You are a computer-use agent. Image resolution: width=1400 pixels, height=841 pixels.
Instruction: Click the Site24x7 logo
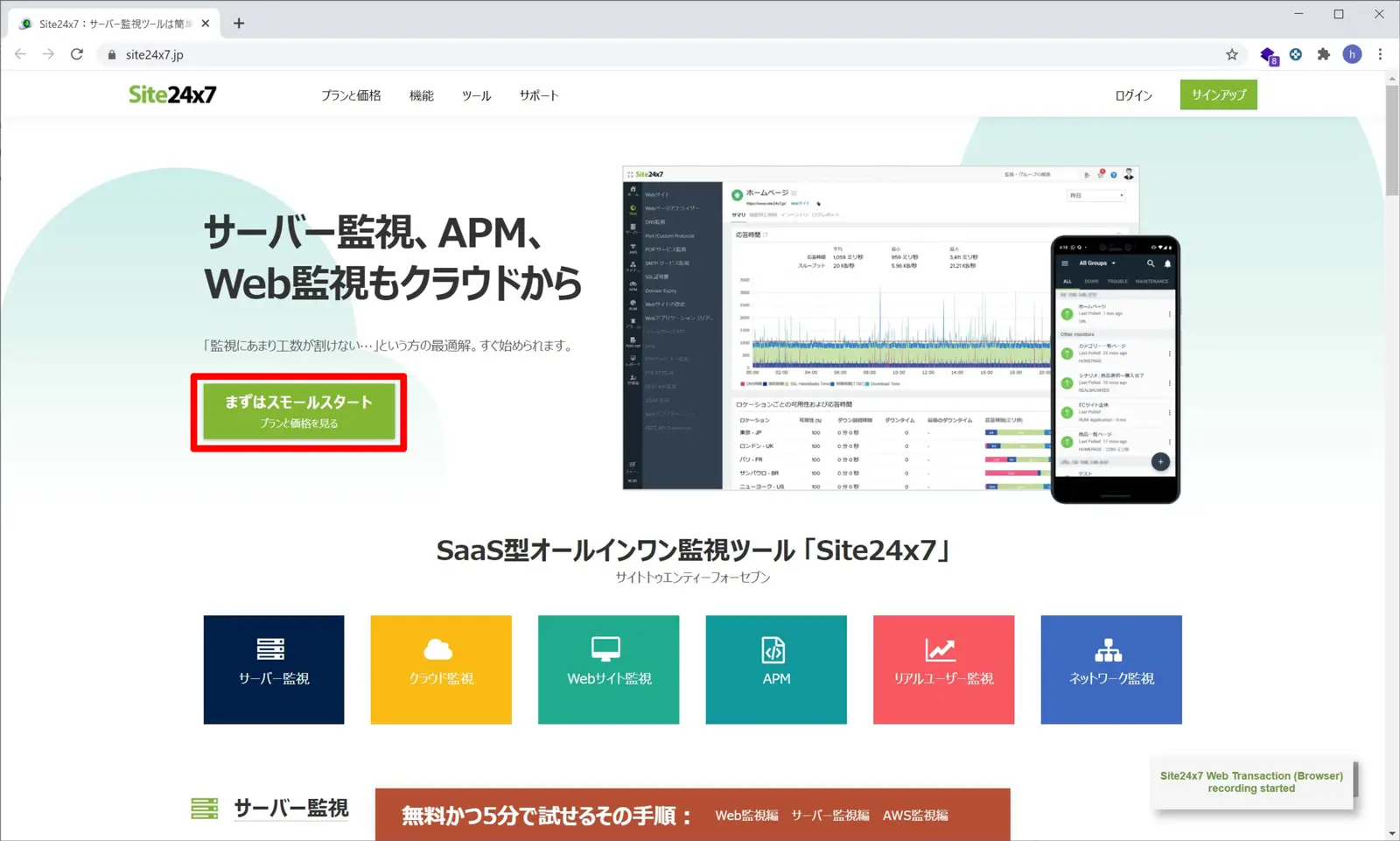point(172,95)
